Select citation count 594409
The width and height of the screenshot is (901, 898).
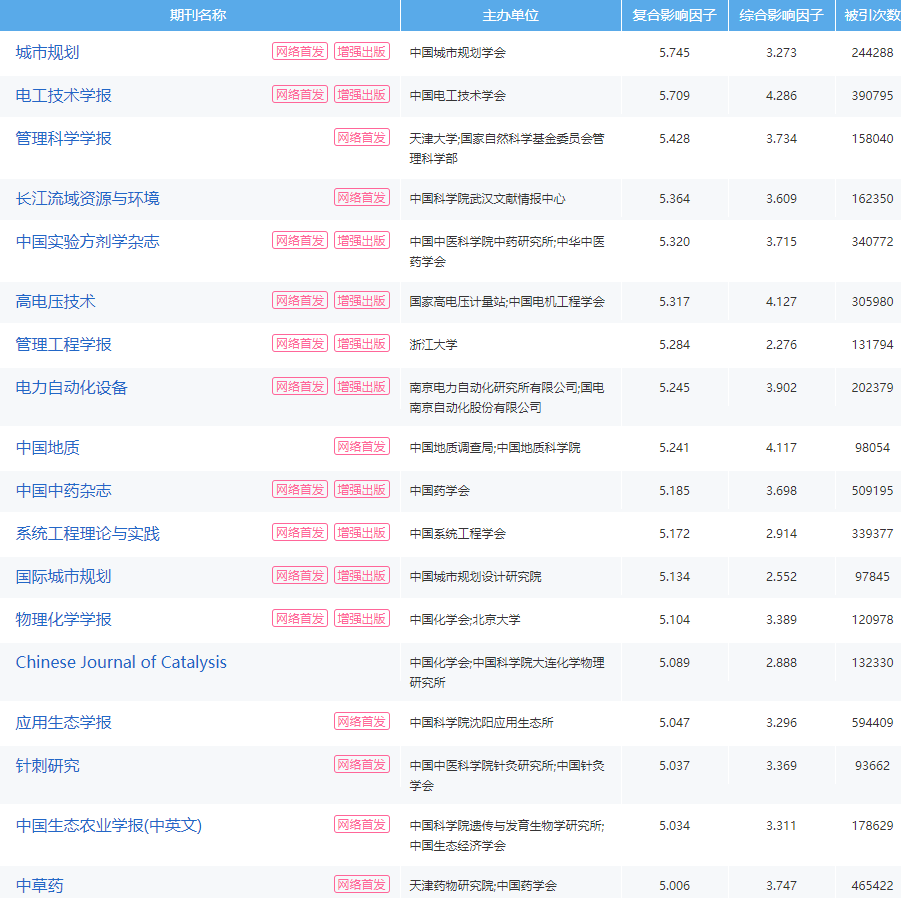(872, 723)
